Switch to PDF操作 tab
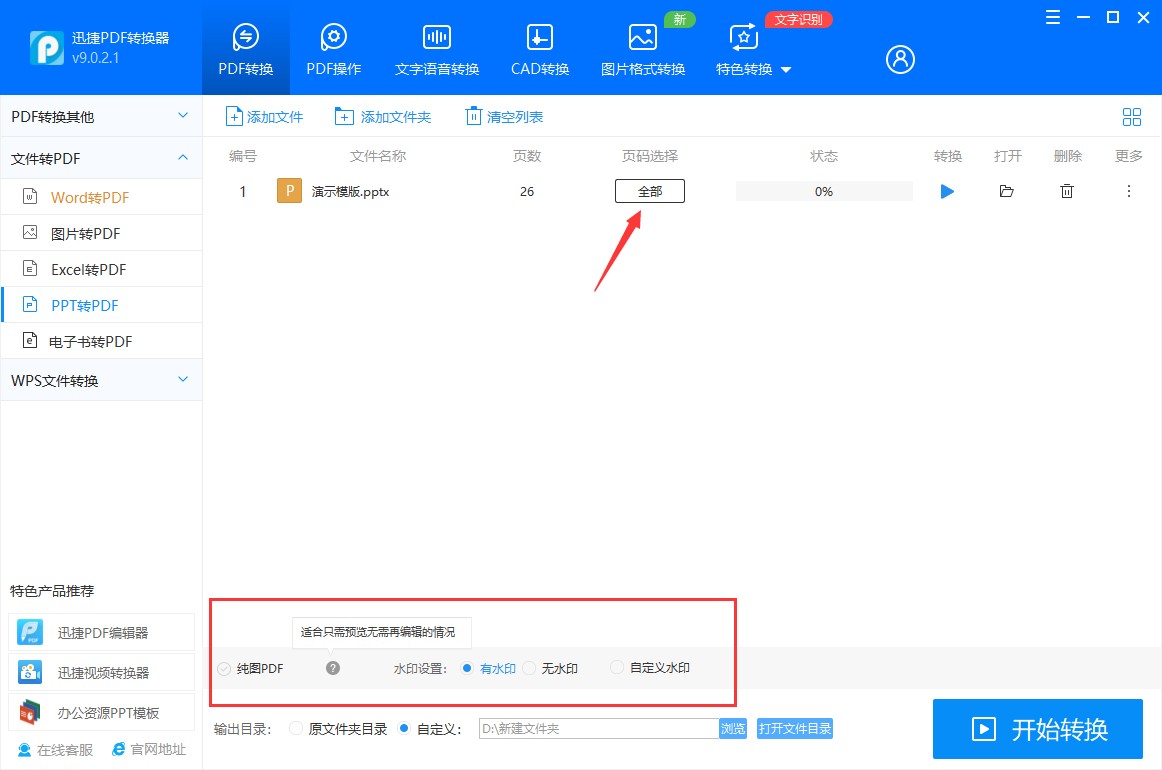 click(333, 49)
